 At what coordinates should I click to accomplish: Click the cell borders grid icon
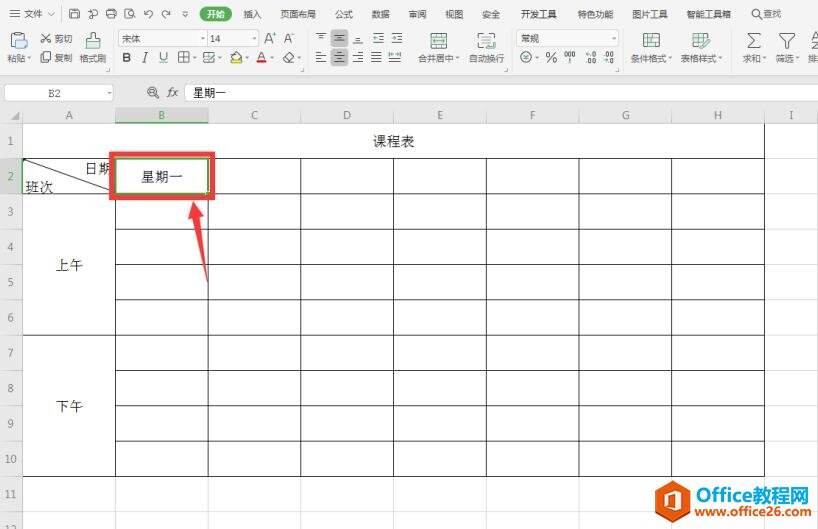click(x=184, y=57)
